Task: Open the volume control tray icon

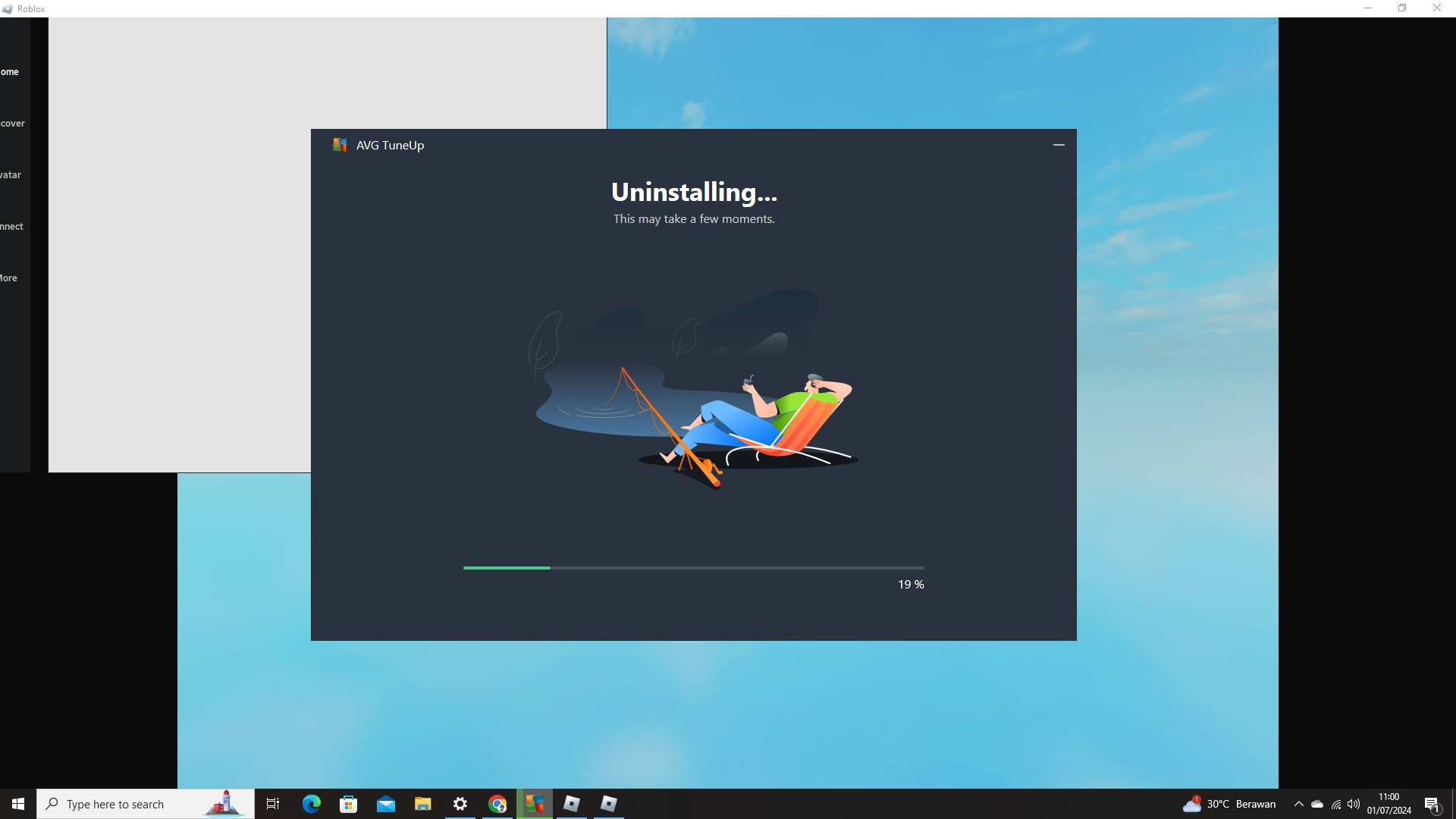Action: coord(1354,804)
